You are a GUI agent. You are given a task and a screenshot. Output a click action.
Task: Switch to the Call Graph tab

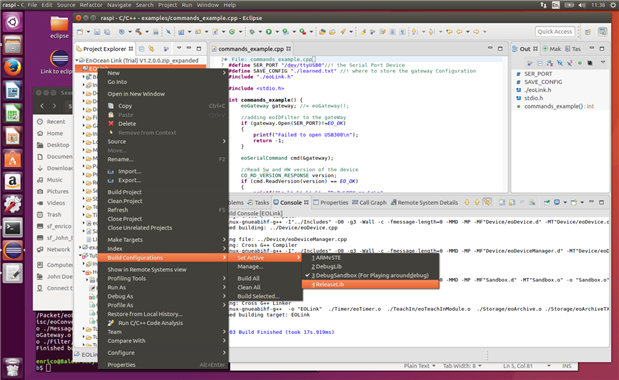pos(369,202)
